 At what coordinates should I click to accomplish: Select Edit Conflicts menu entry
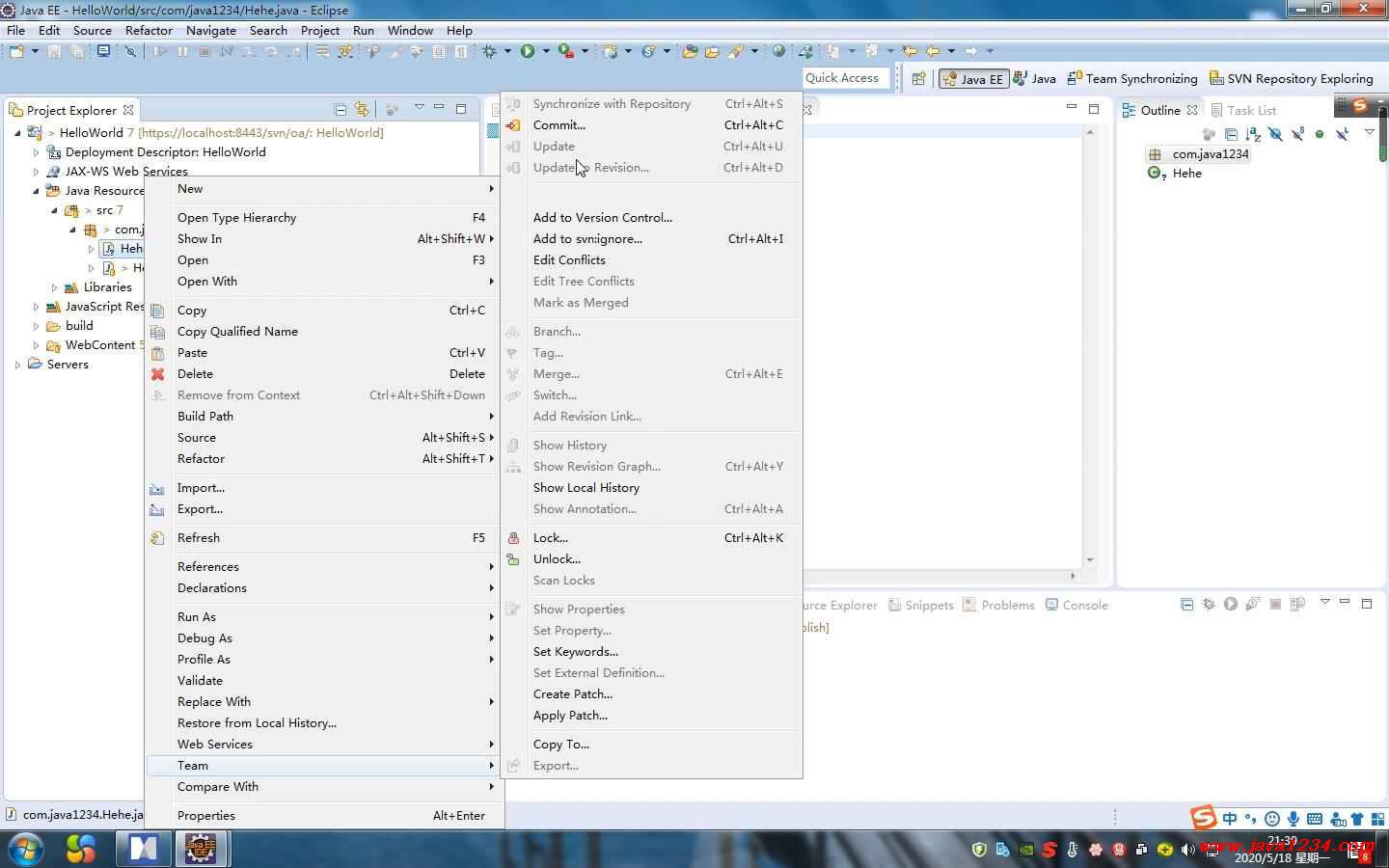652,260
